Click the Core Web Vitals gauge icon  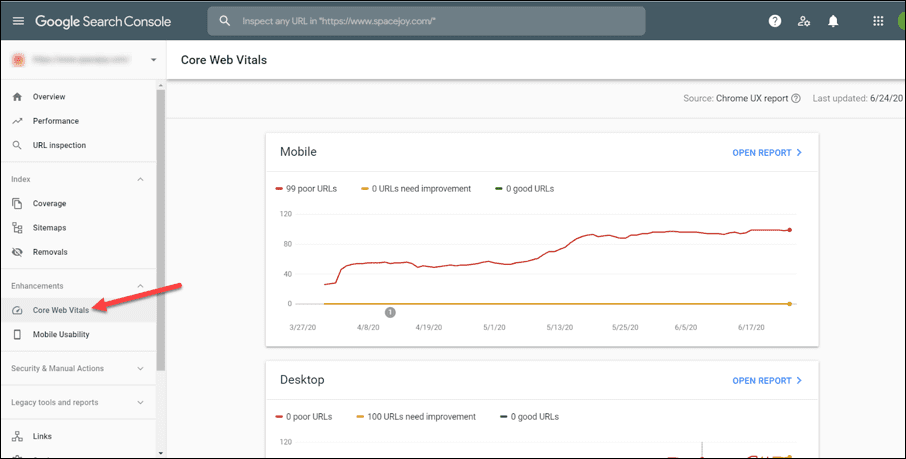coord(17,310)
